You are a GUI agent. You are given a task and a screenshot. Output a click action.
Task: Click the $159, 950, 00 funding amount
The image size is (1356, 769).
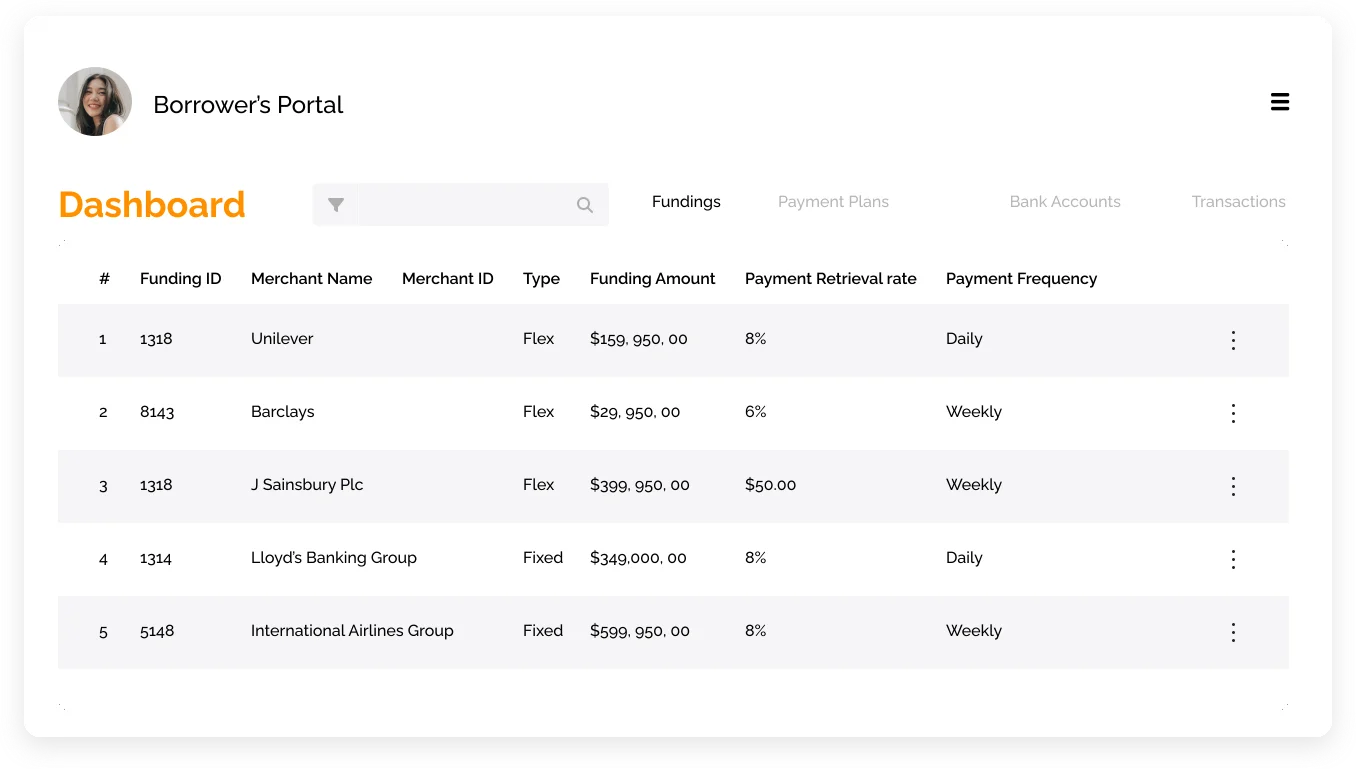click(x=639, y=339)
